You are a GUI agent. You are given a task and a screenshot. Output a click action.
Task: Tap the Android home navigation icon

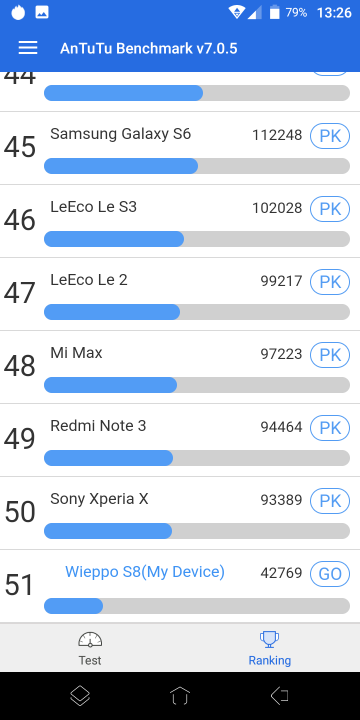pos(180,696)
